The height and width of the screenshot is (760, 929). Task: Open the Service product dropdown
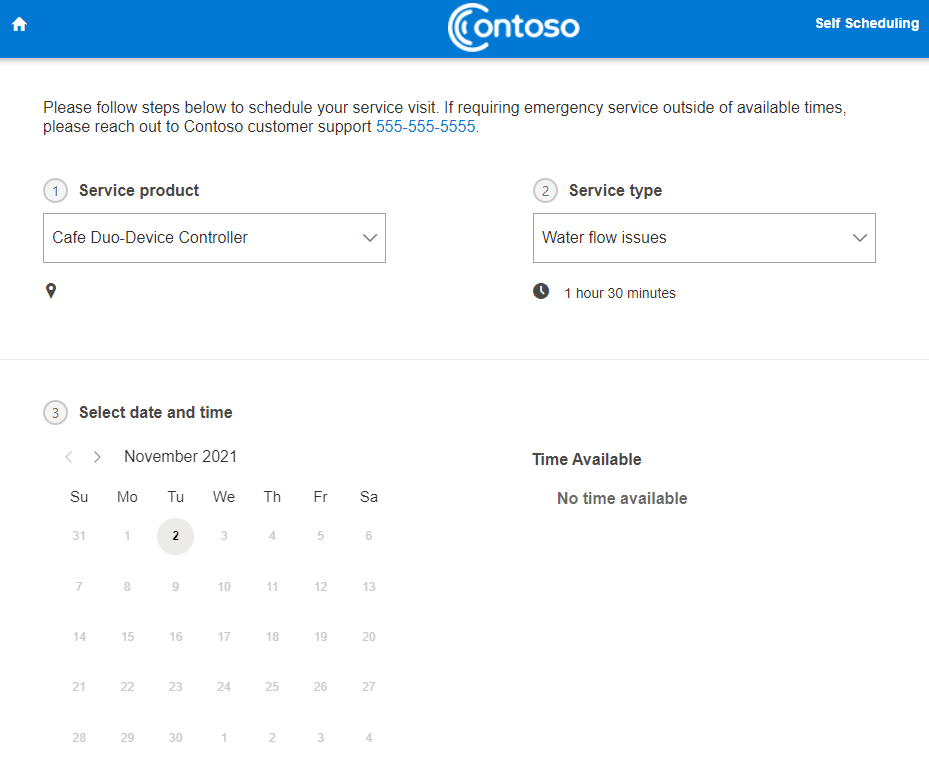pos(214,238)
